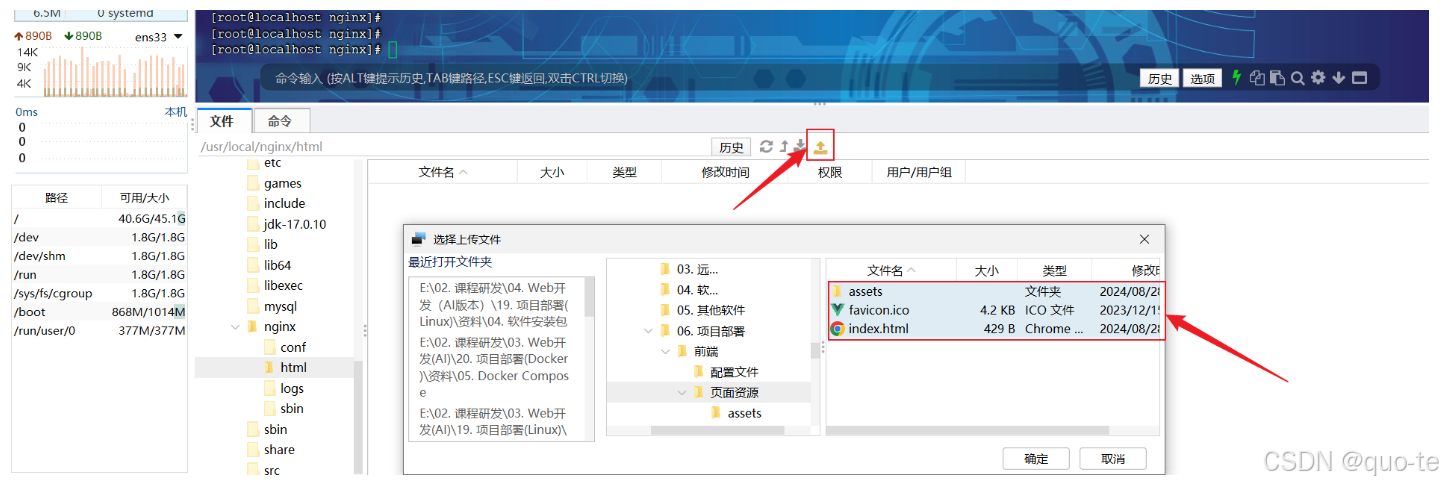Click the mysql folder icon in remote tree
Viewport: 1443px width, 487px height.
pyautogui.click(x=253, y=306)
